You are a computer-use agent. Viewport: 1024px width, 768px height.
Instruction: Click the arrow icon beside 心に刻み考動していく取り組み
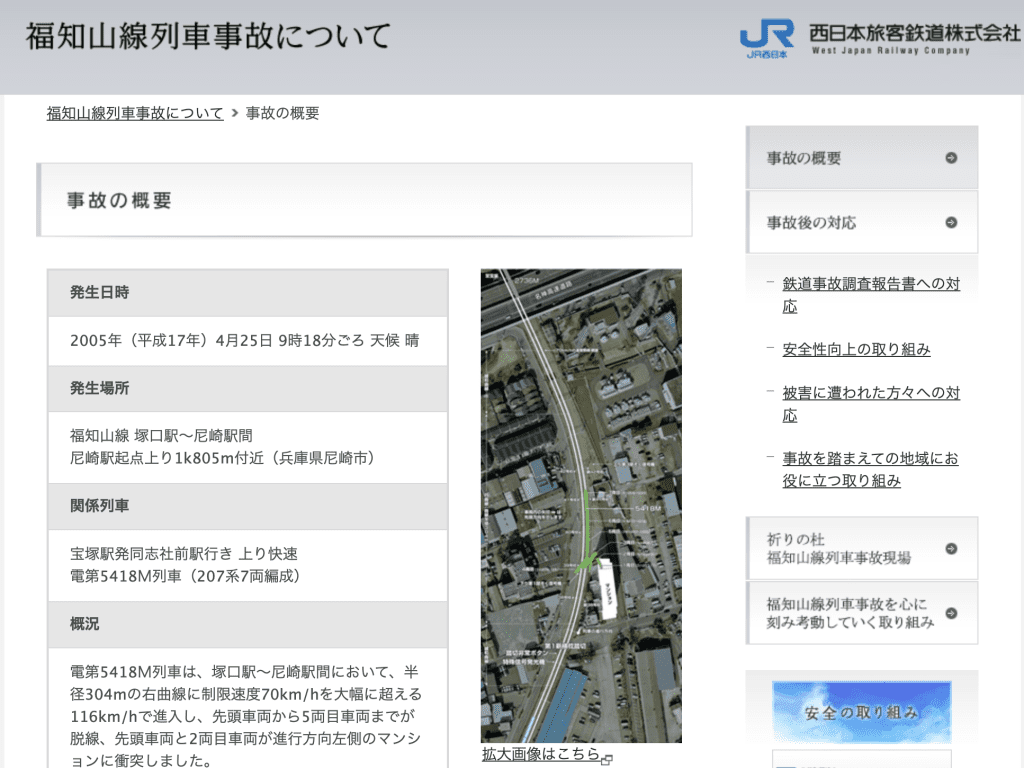point(951,613)
